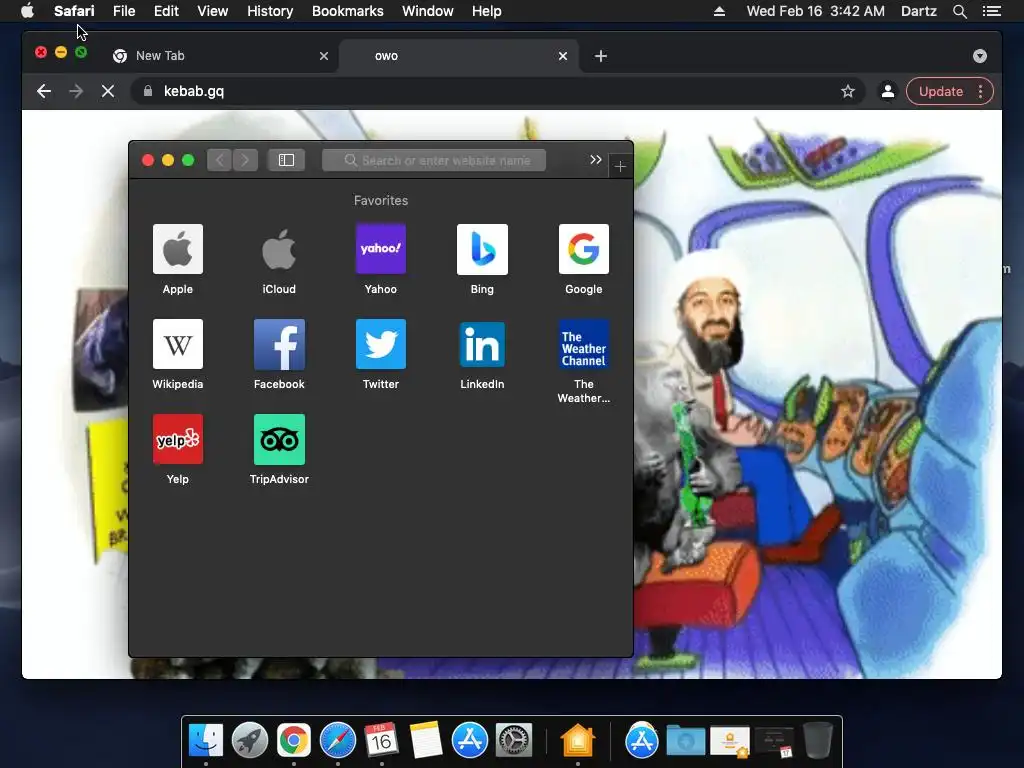
Task: Go back in the Chrome window
Action: click(44, 91)
